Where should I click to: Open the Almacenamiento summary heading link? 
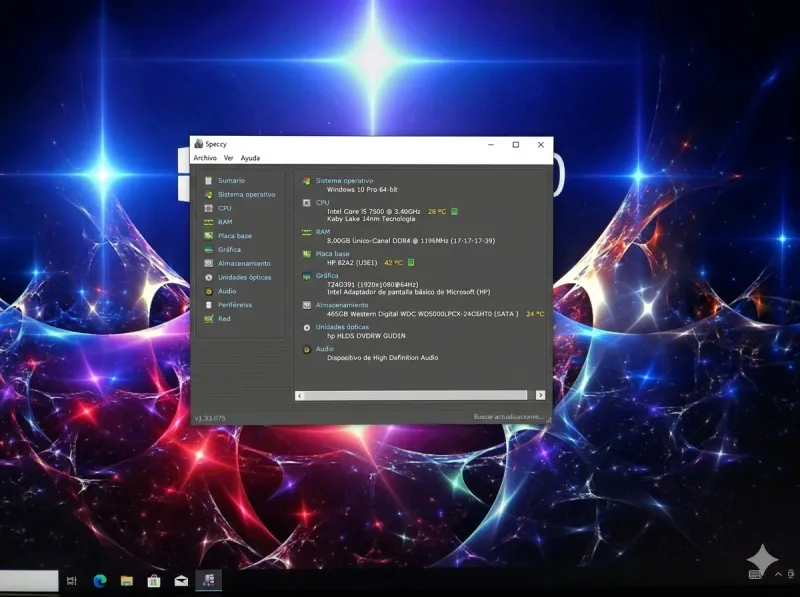(341, 305)
